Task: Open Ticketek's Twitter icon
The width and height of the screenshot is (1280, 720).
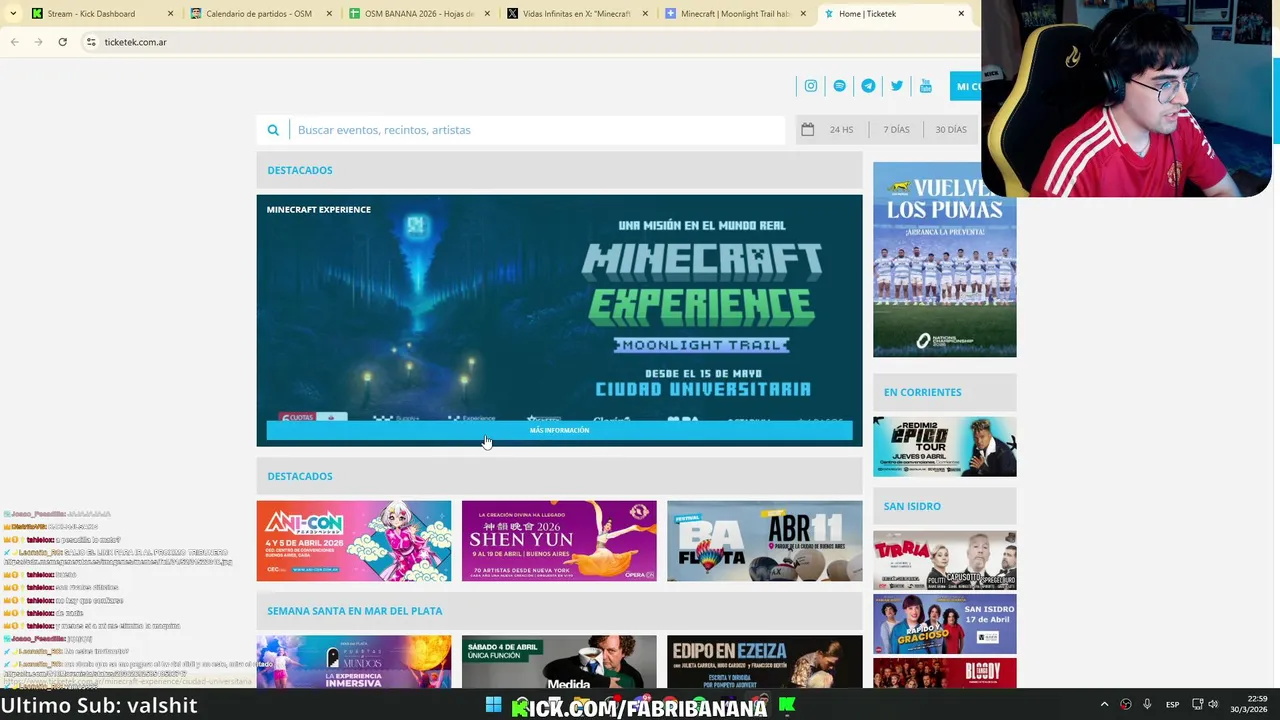Action: click(897, 86)
